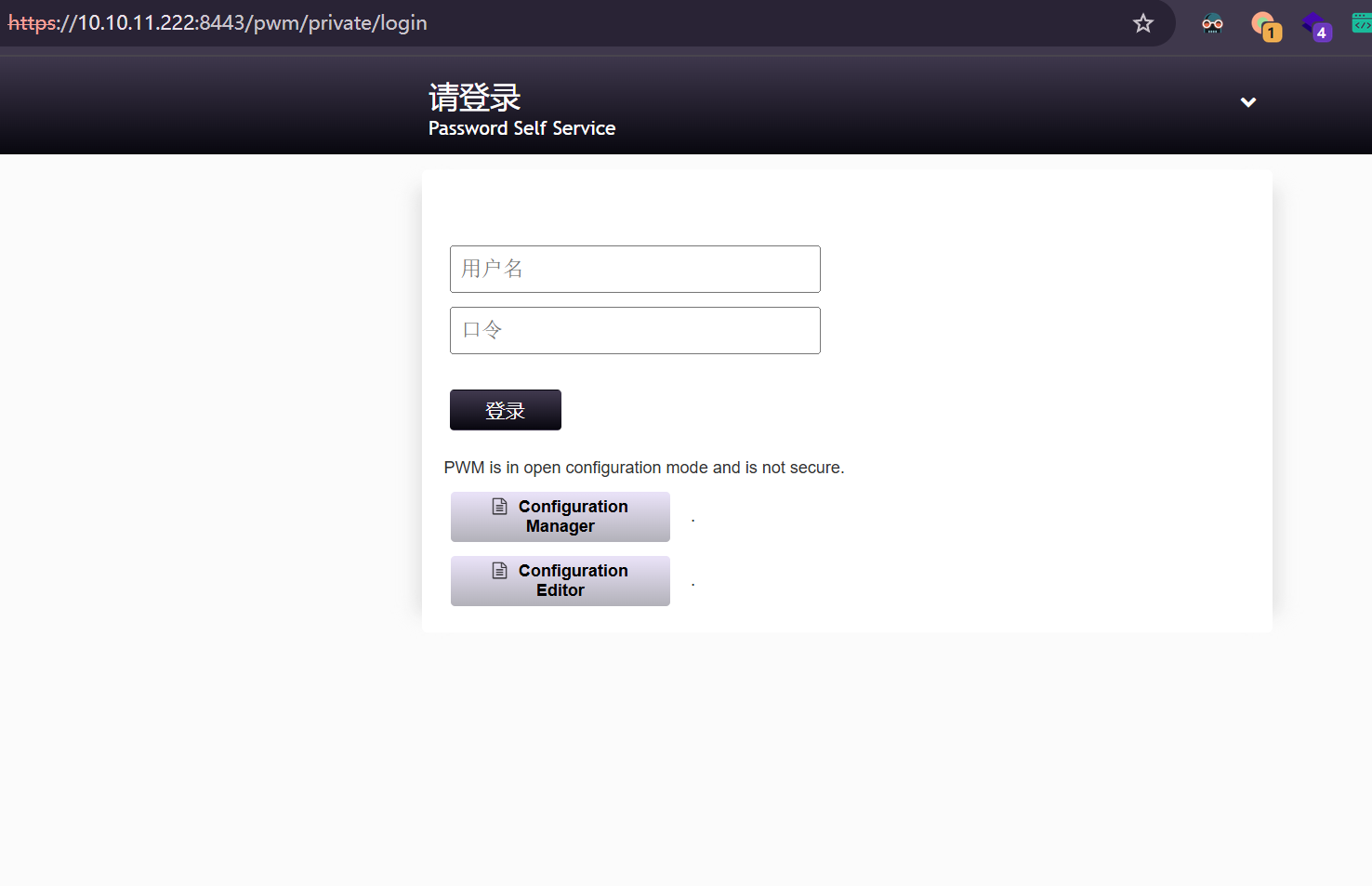Focus the 用户名 username field

tap(635, 270)
